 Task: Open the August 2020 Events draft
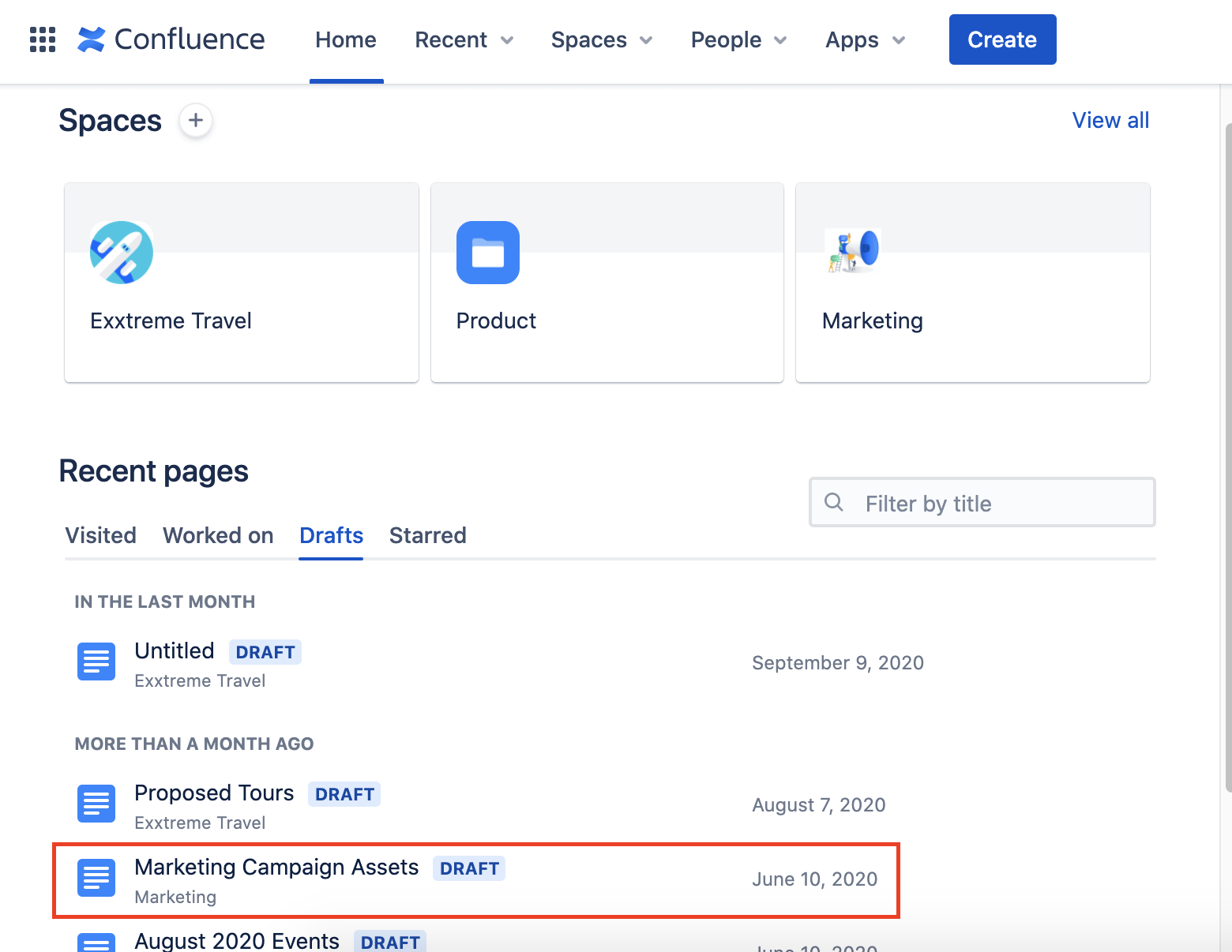click(x=237, y=941)
